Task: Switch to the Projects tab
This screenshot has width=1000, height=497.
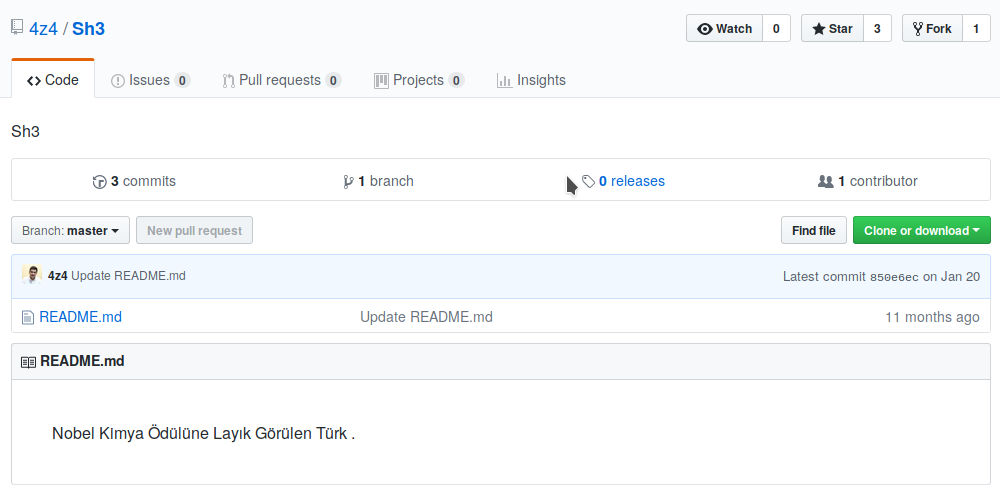Action: tap(419, 80)
